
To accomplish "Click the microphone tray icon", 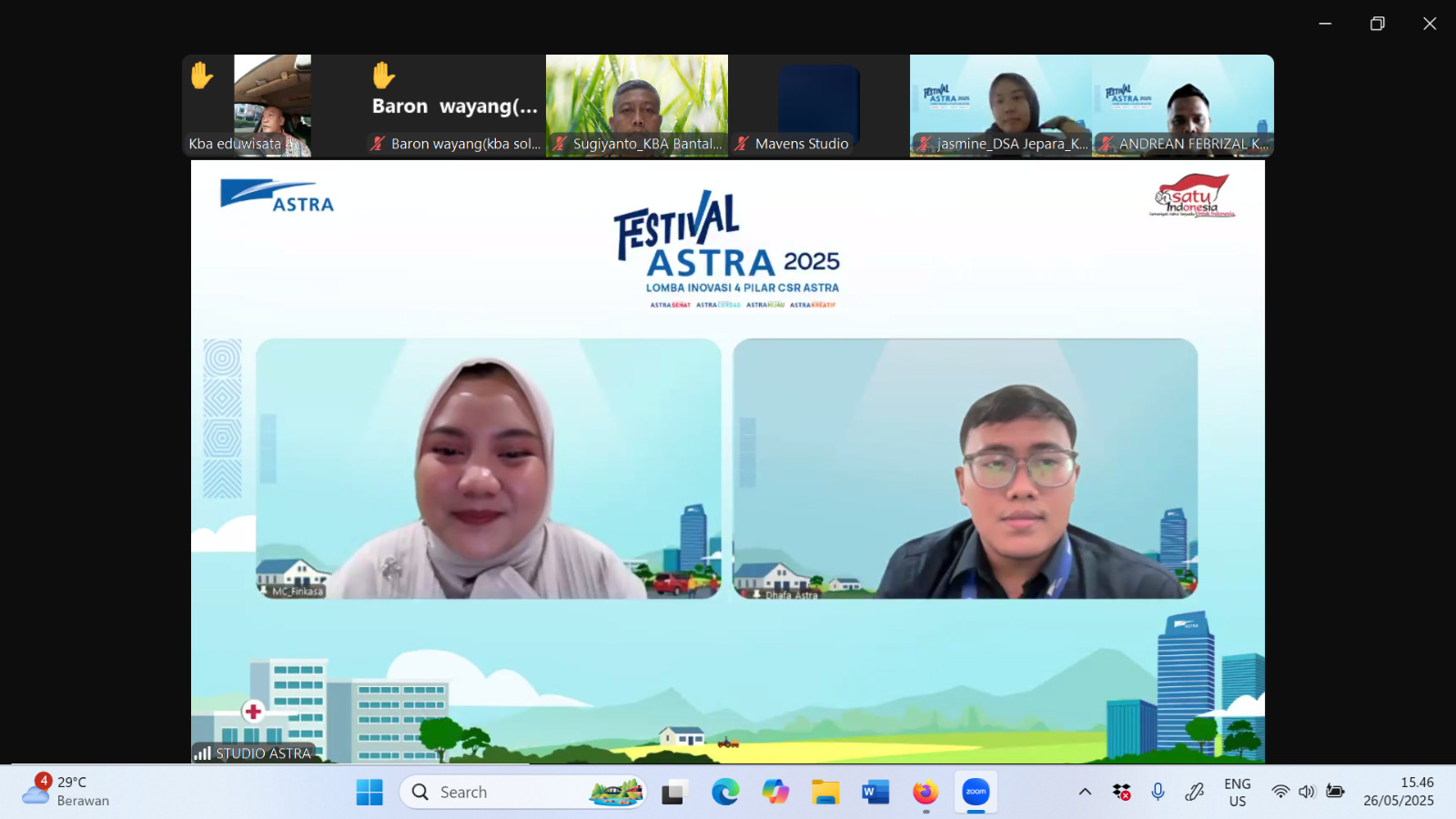I will (1158, 792).
